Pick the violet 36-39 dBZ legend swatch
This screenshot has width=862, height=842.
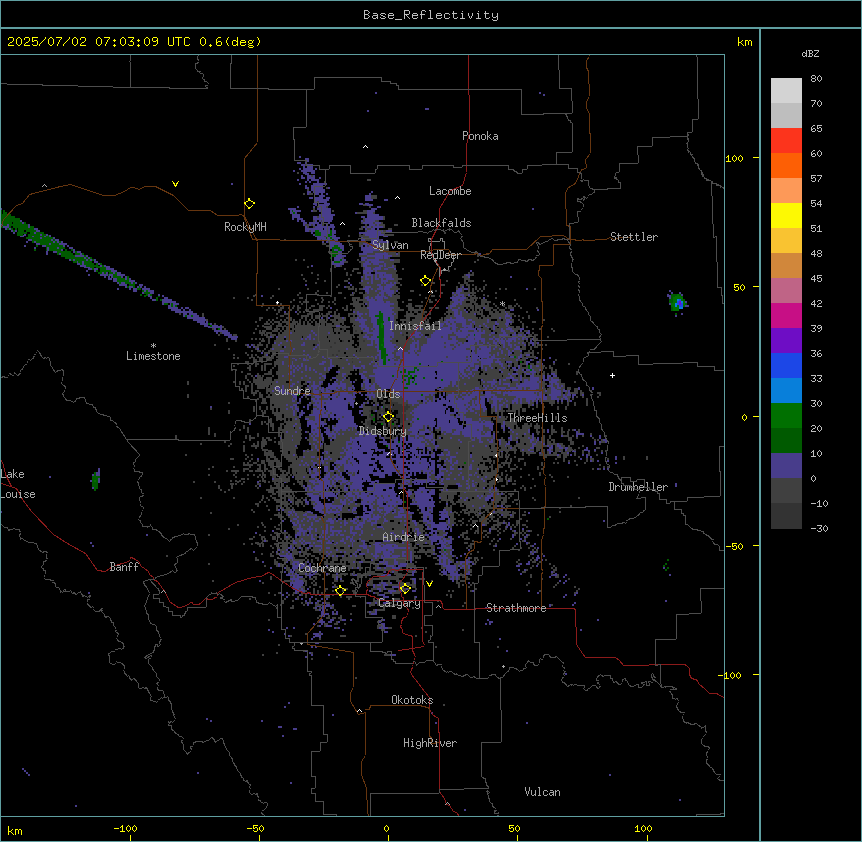[x=786, y=341]
